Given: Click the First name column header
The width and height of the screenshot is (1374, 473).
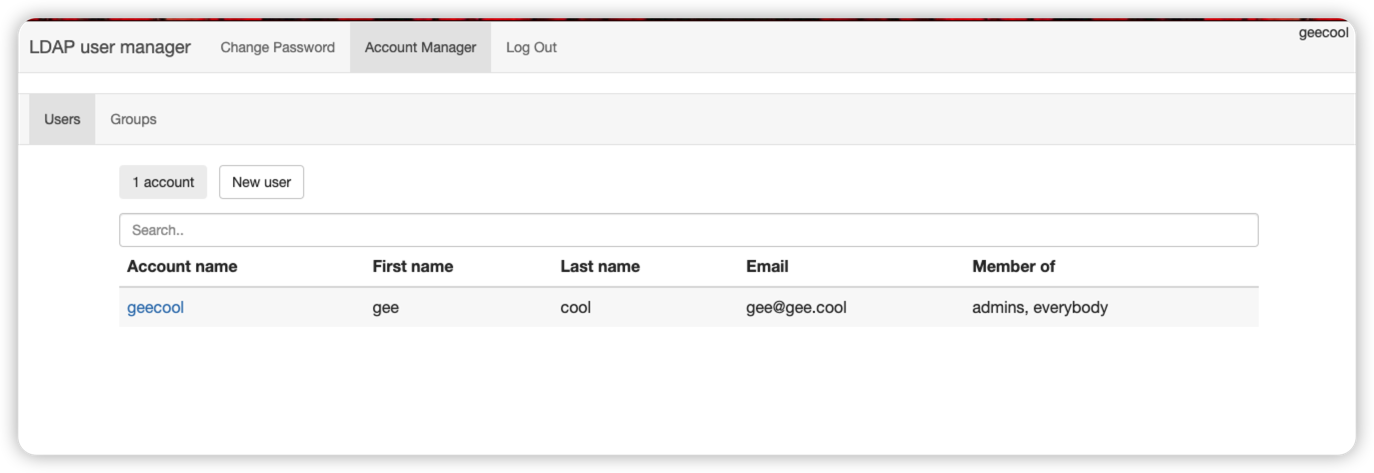Looking at the screenshot, I should tap(412, 266).
